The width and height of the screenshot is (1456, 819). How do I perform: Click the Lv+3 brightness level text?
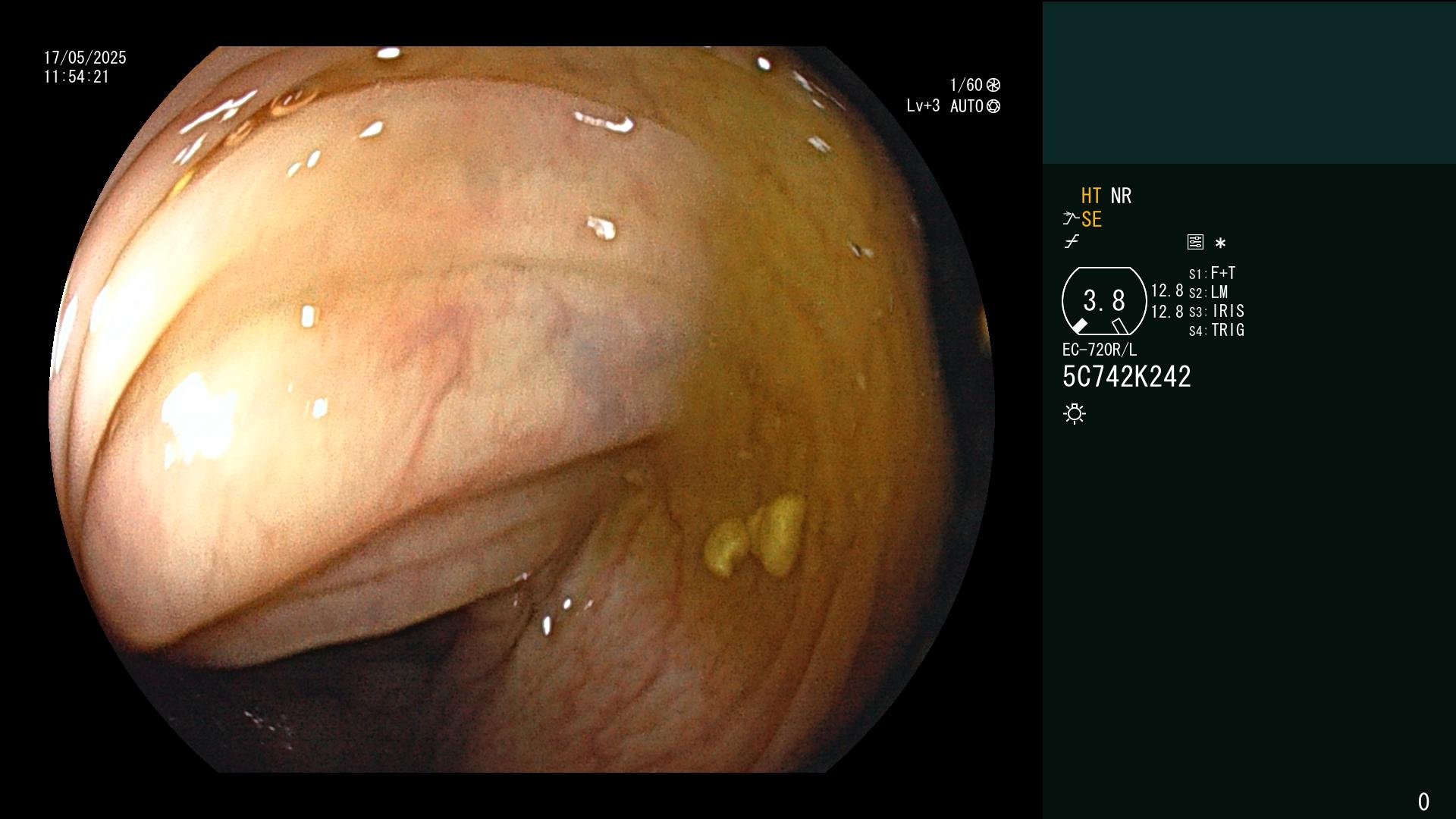(x=923, y=106)
